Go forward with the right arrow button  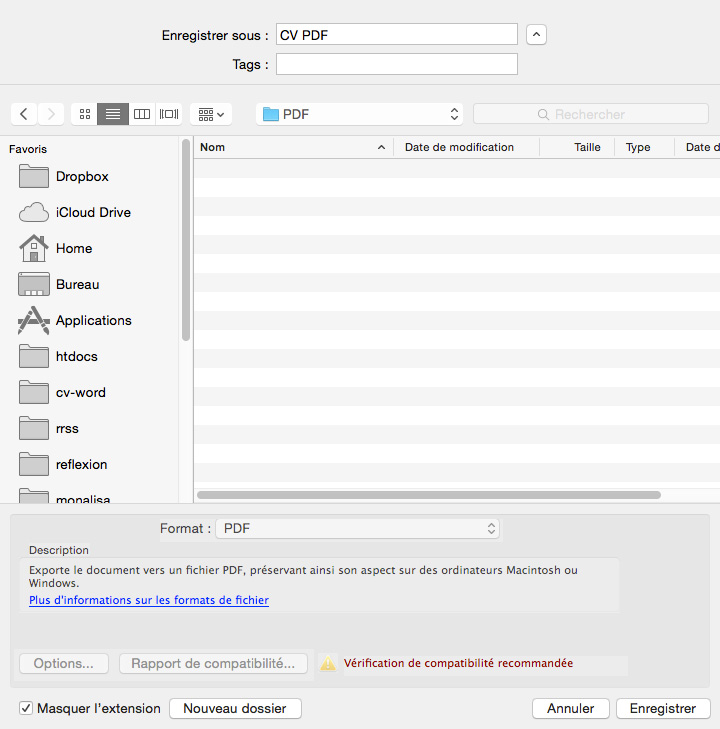tap(51, 114)
